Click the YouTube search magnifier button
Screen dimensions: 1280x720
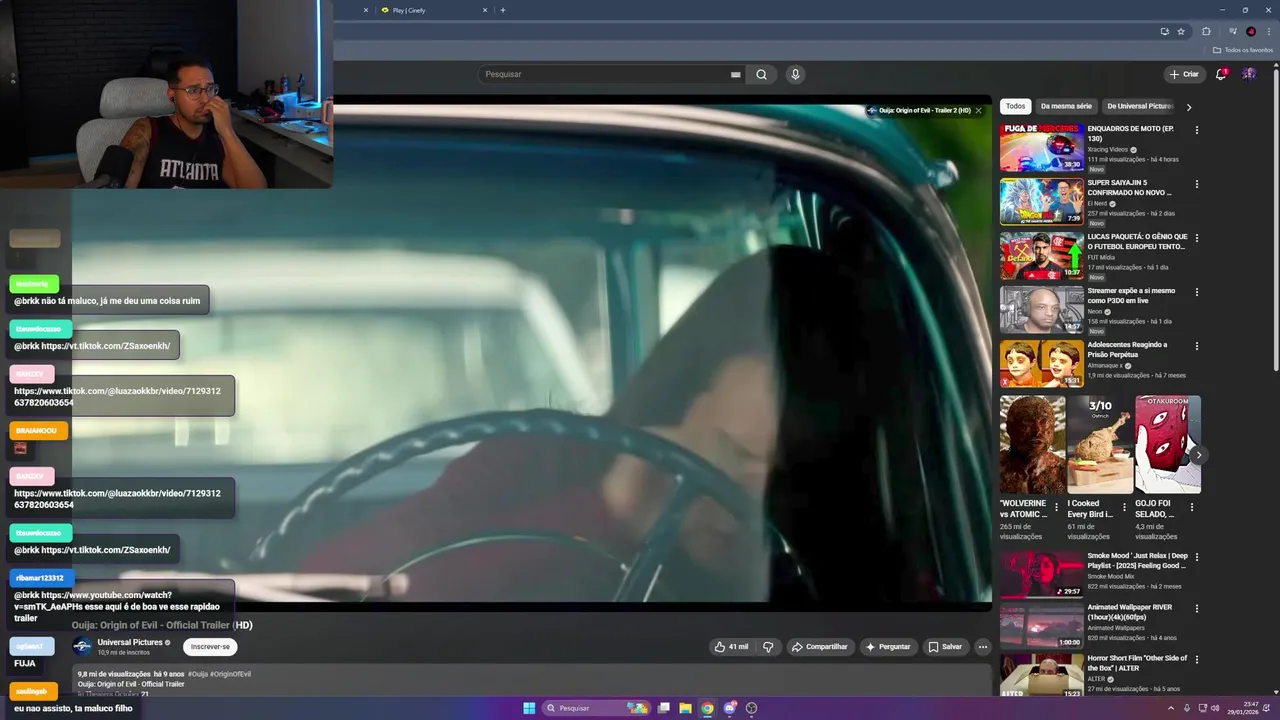pos(761,74)
